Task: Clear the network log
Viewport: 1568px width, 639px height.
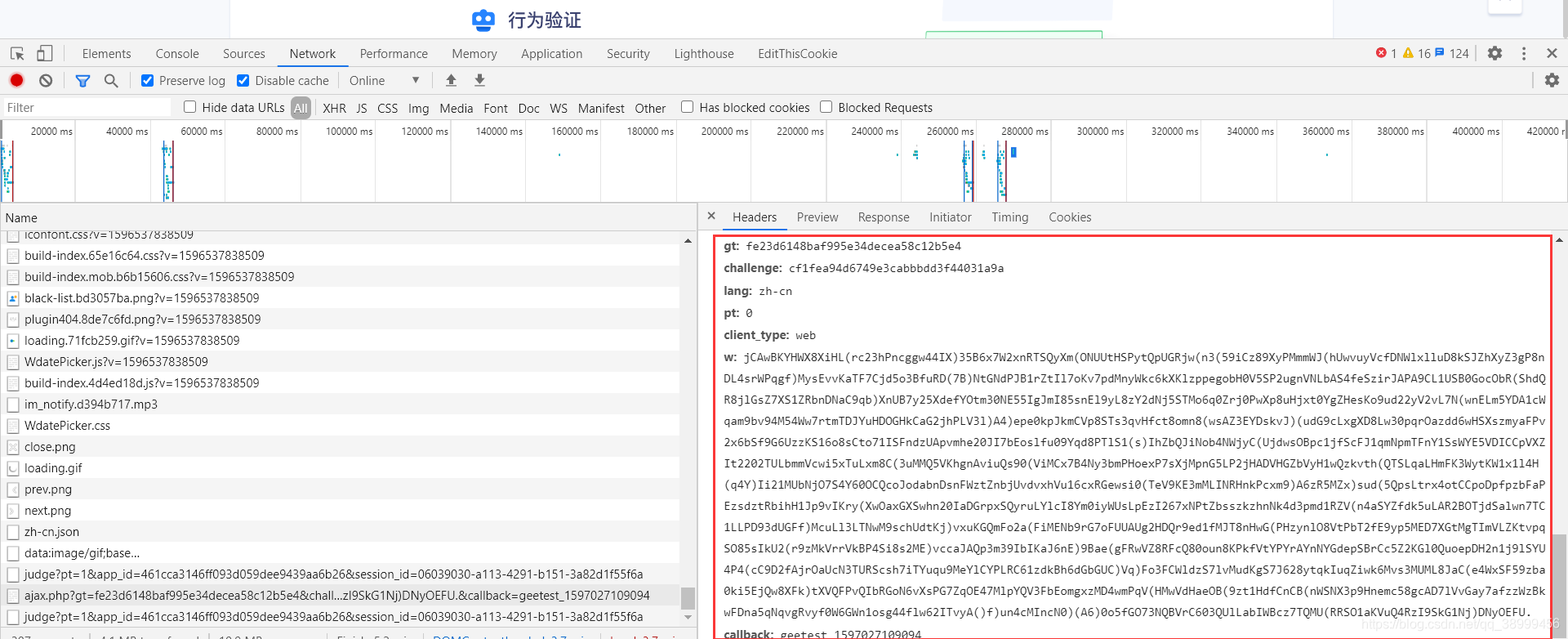Action: pyautogui.click(x=46, y=80)
